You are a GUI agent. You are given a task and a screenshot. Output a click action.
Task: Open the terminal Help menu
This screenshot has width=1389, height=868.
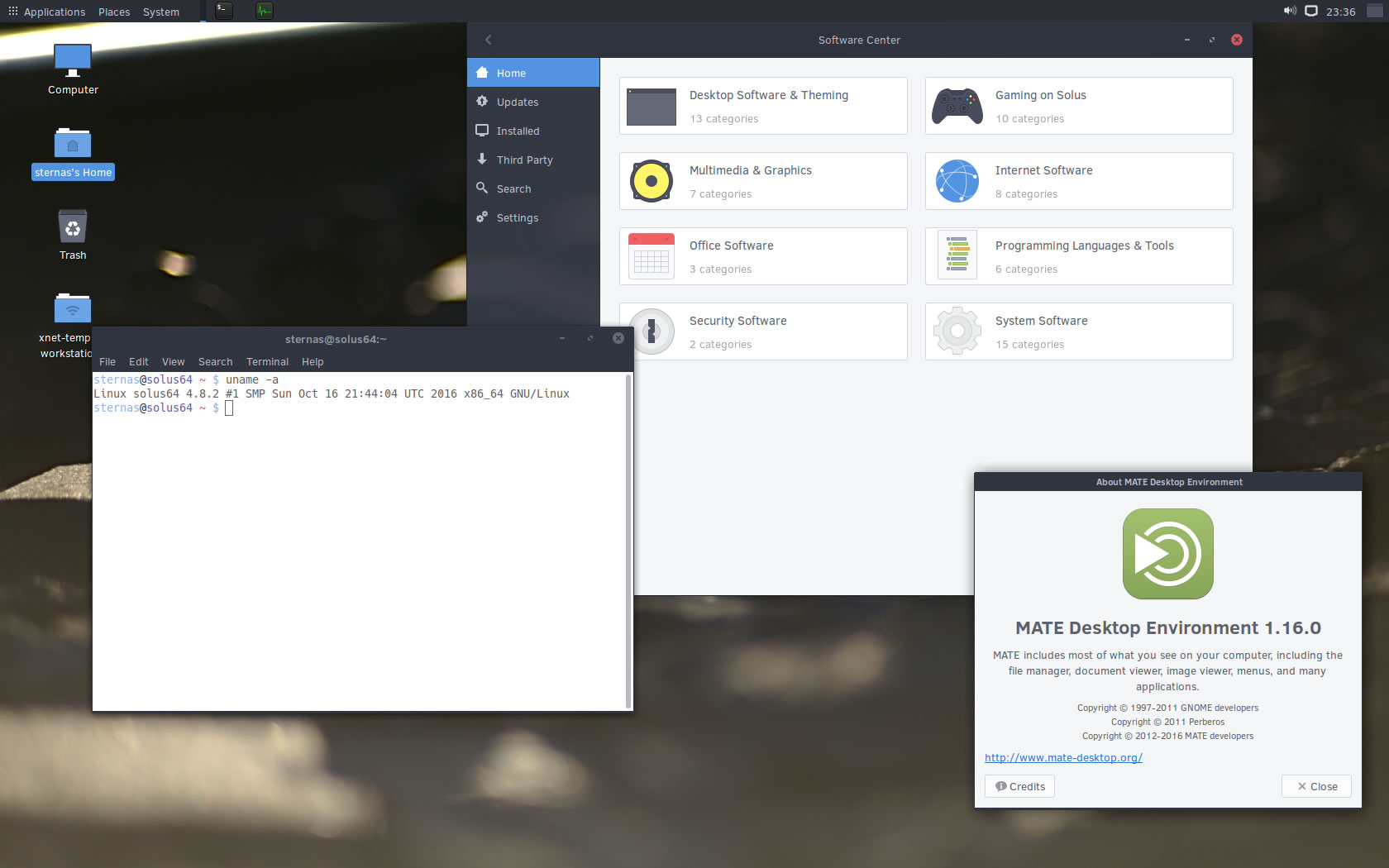[313, 361]
